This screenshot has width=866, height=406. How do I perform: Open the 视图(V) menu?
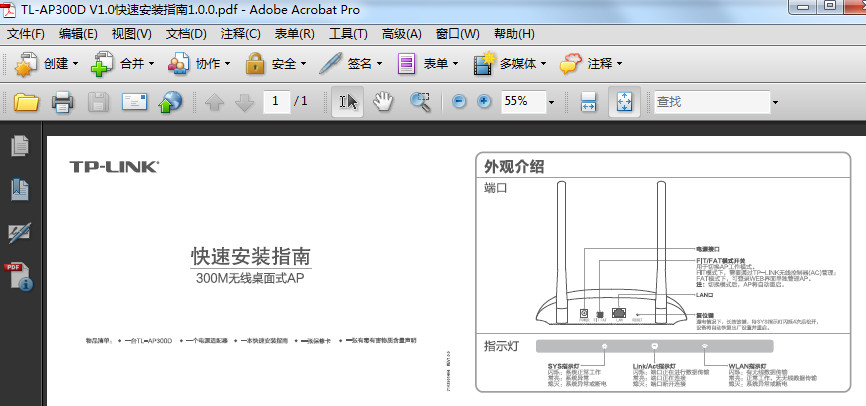[x=131, y=34]
